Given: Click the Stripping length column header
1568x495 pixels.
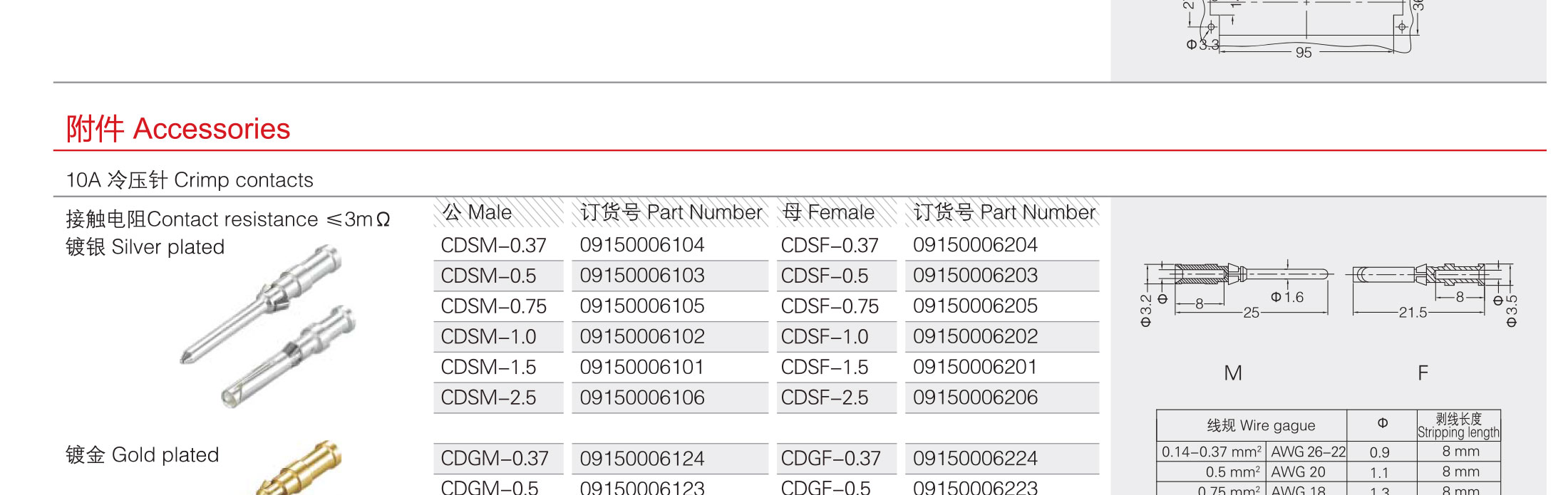Looking at the screenshot, I should click(1459, 426).
